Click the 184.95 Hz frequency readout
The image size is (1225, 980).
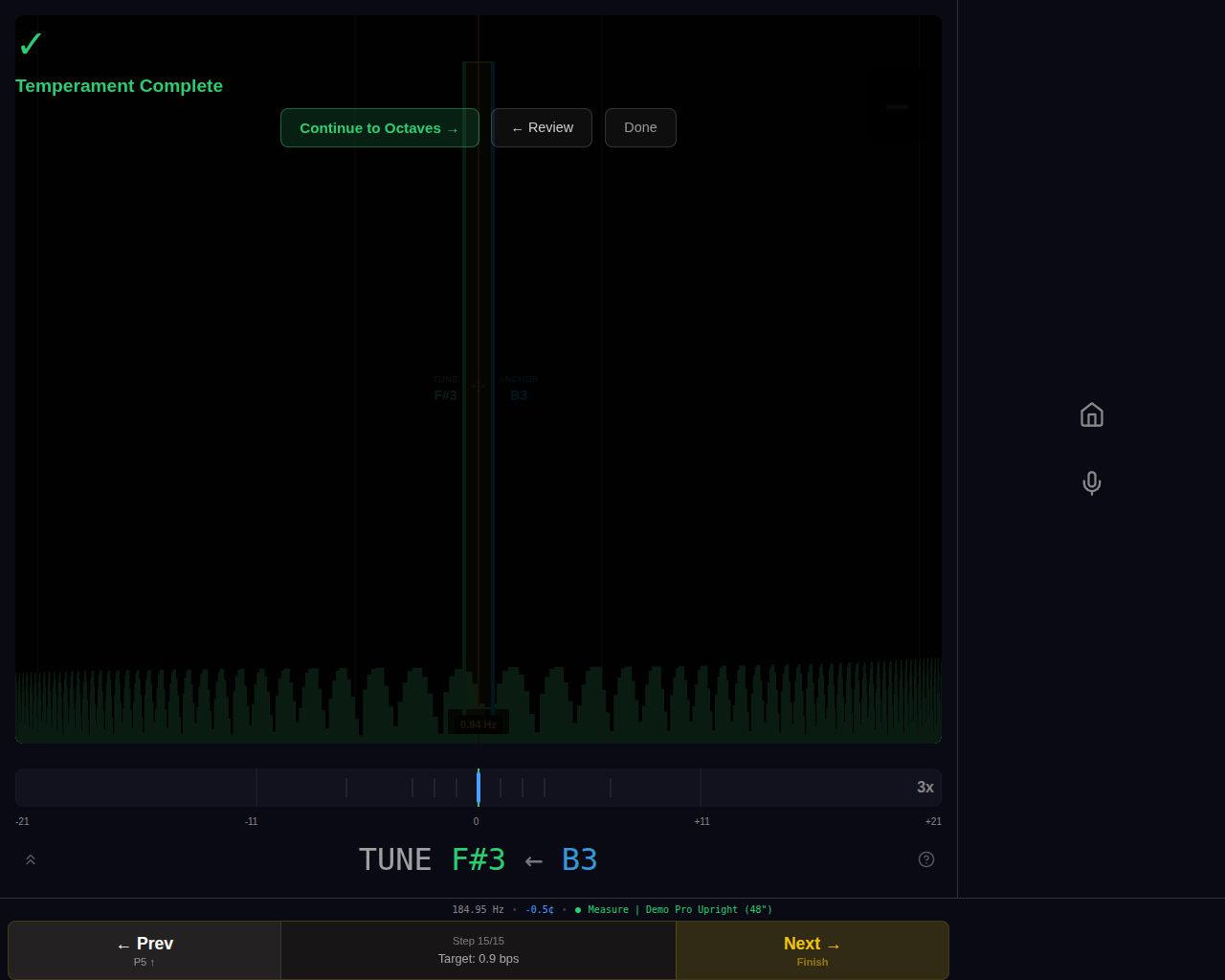(477, 909)
